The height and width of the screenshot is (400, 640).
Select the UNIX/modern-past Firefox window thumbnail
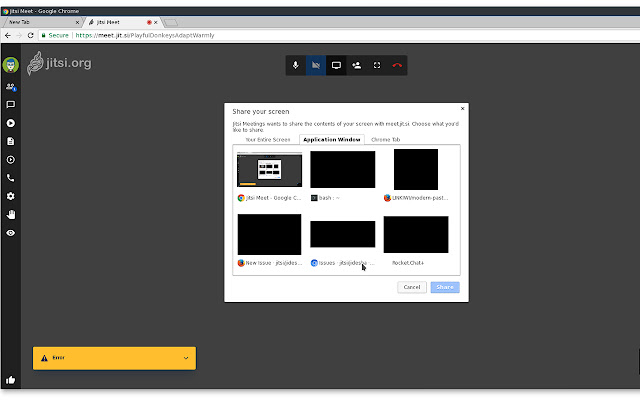click(416, 169)
